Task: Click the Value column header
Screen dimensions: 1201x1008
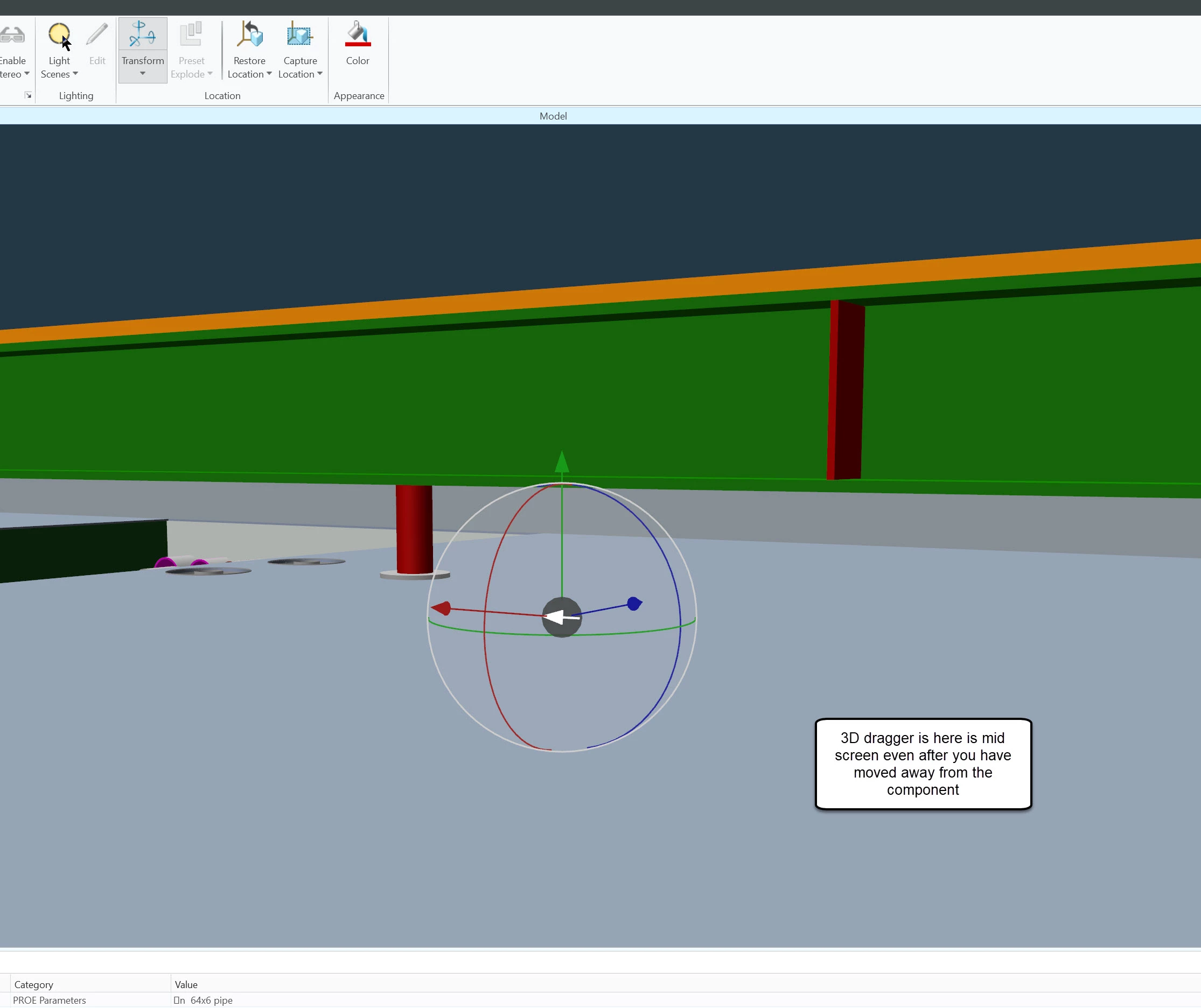Action: point(186,984)
